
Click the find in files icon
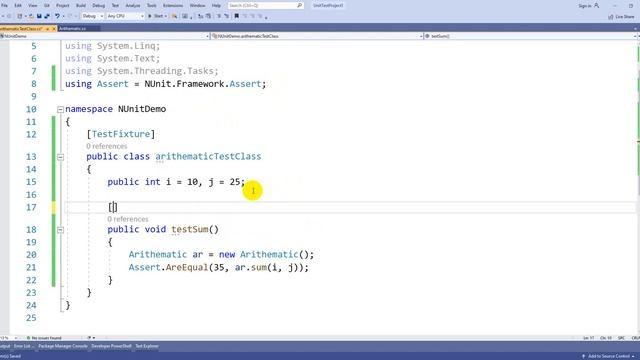pyautogui.click(x=174, y=16)
